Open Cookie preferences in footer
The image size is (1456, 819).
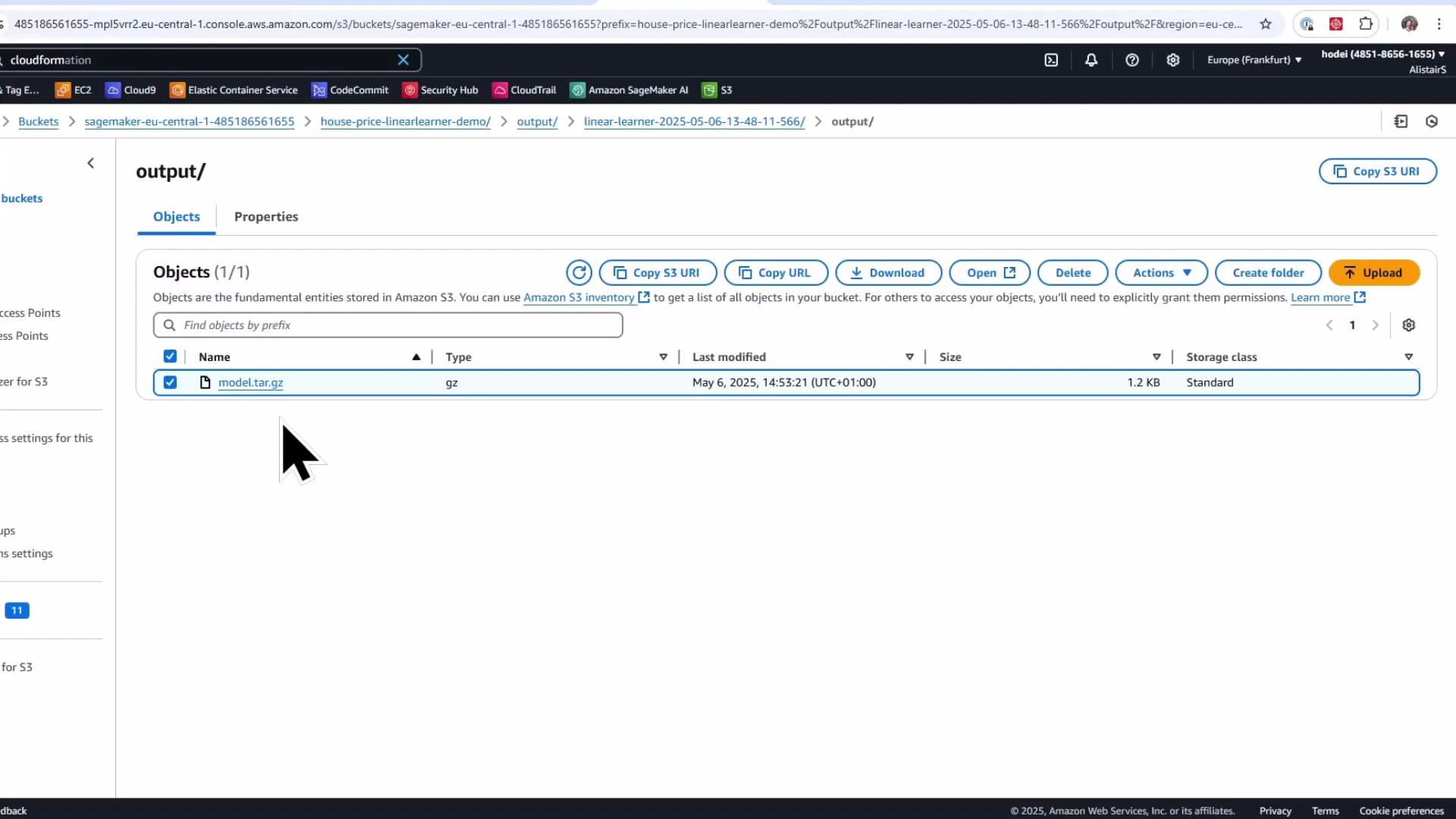click(x=1401, y=811)
